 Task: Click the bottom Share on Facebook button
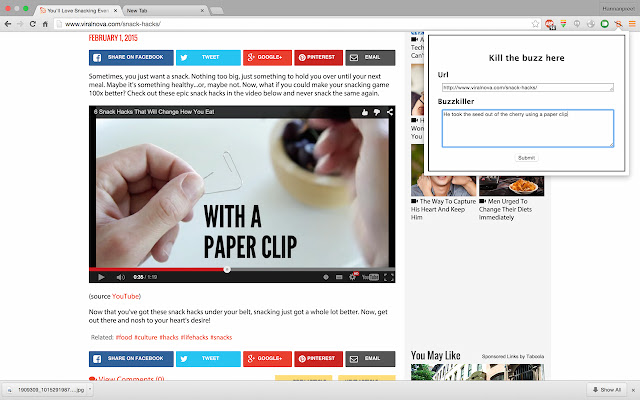131,359
